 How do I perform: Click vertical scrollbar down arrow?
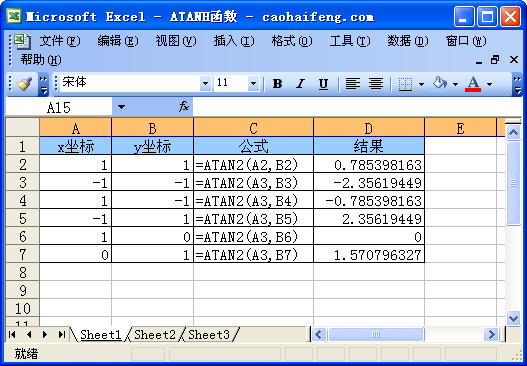pos(513,318)
